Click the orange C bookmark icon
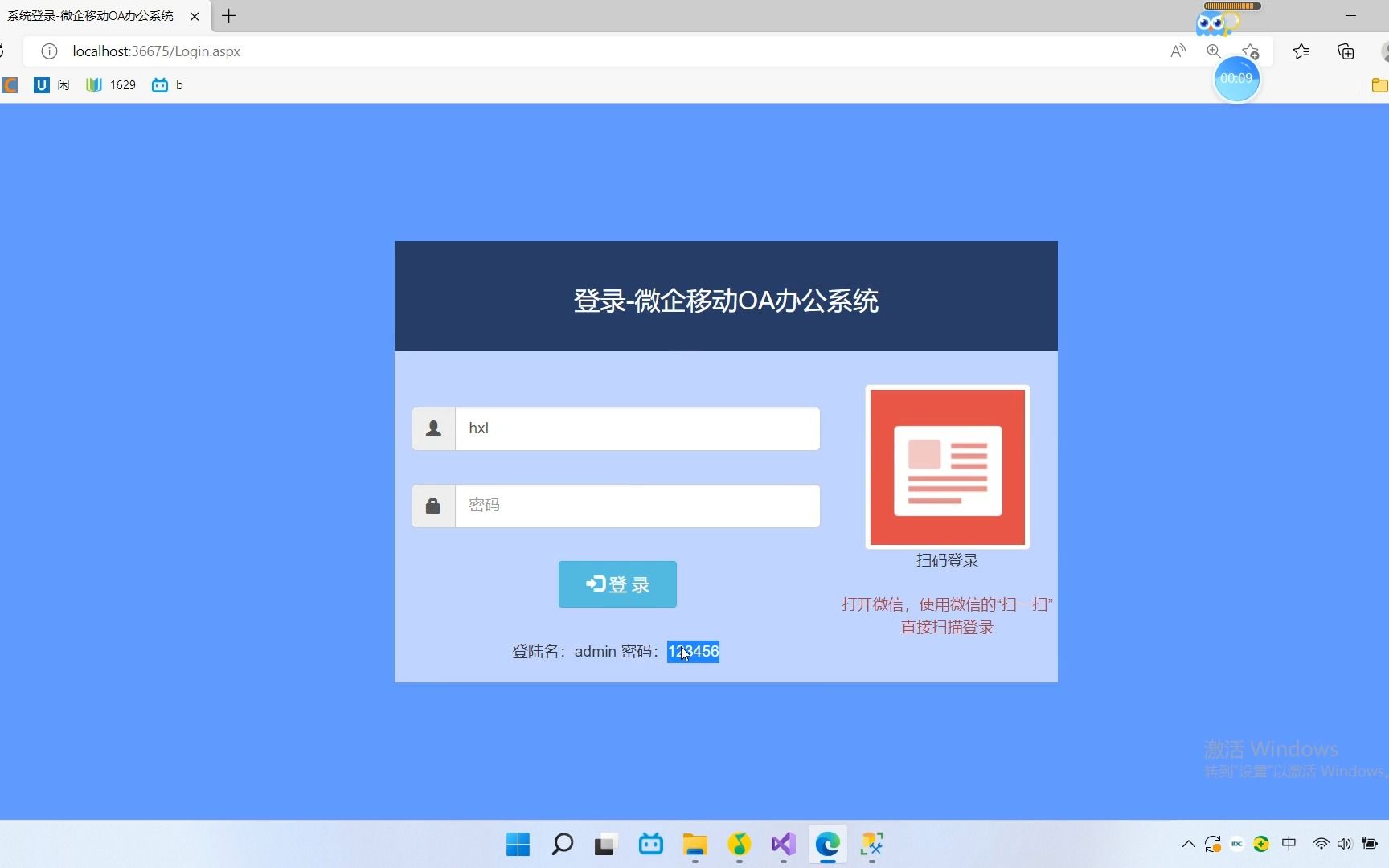The image size is (1389, 868). 10,85
